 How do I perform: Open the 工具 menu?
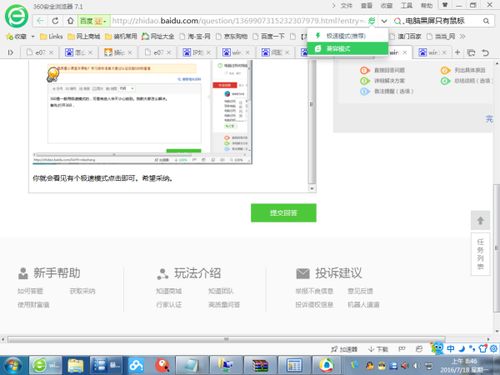pyautogui.click(x=406, y=6)
